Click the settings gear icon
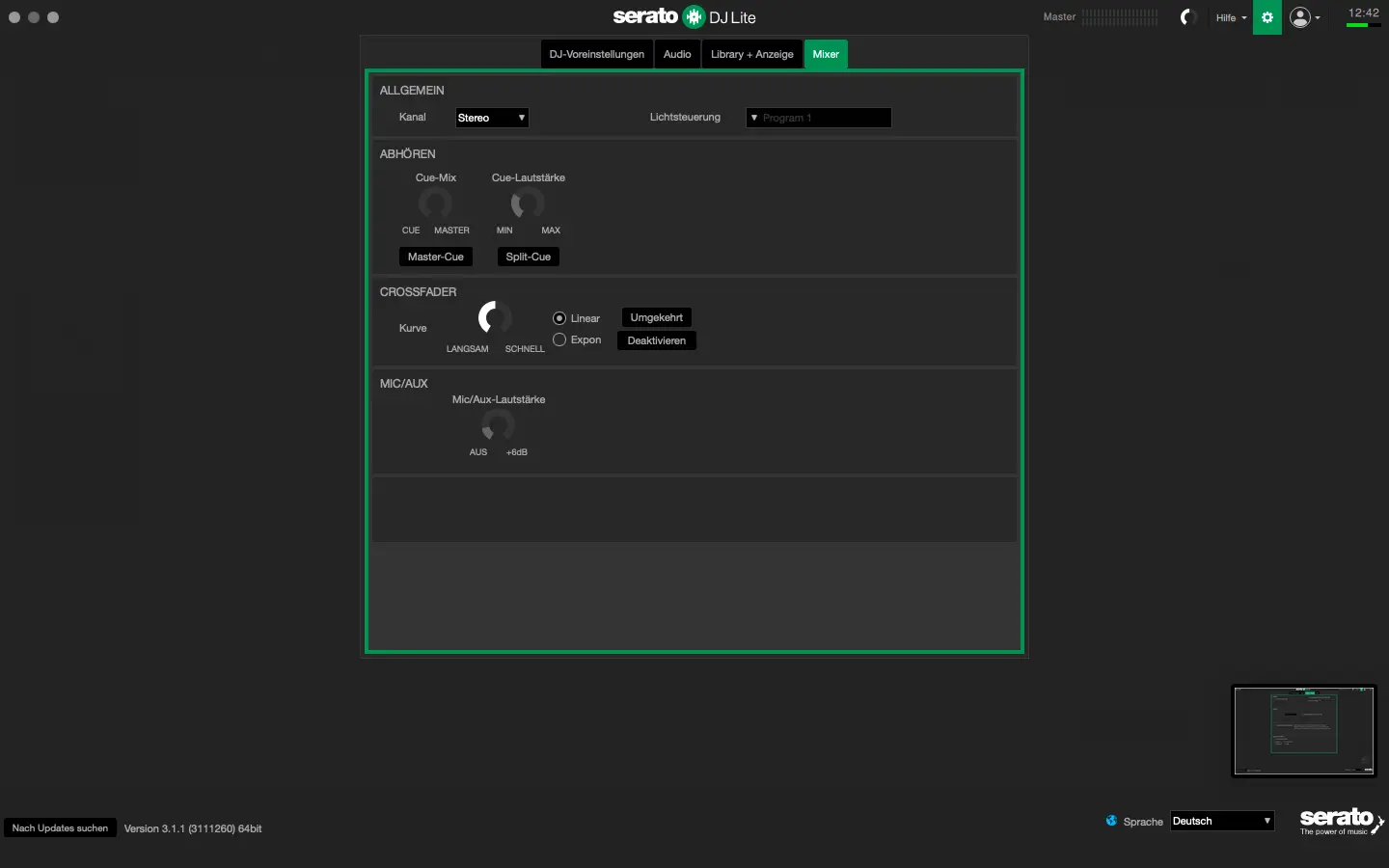Screen dimensions: 1389x868 click(x=1266, y=17)
